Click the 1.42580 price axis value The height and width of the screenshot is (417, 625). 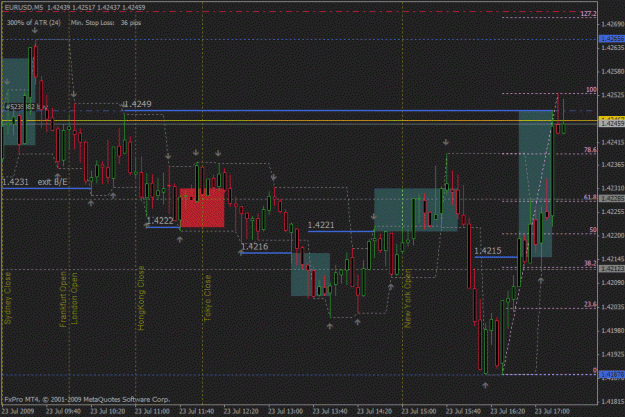(x=612, y=72)
